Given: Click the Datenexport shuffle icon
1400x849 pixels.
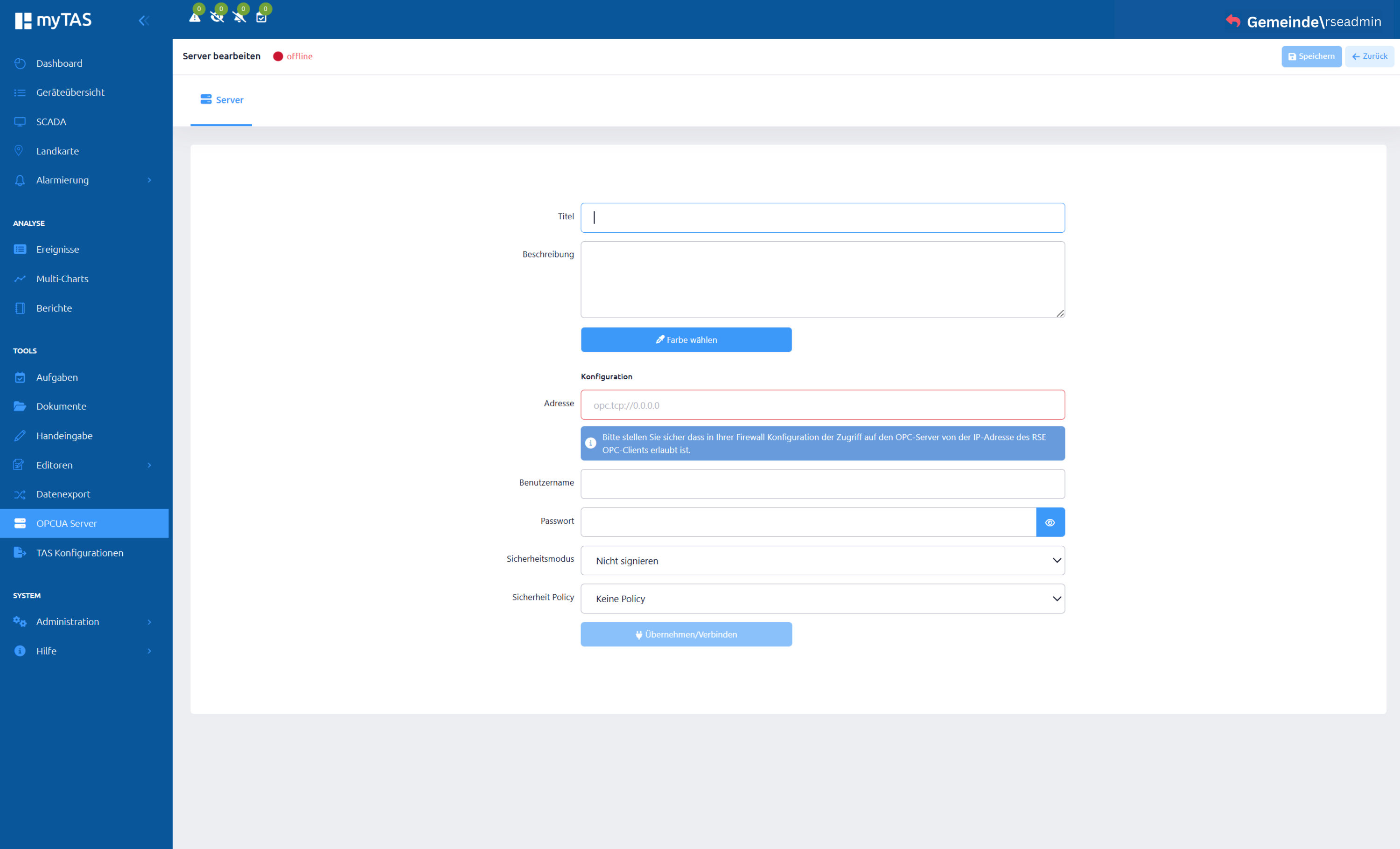Looking at the screenshot, I should (20, 494).
